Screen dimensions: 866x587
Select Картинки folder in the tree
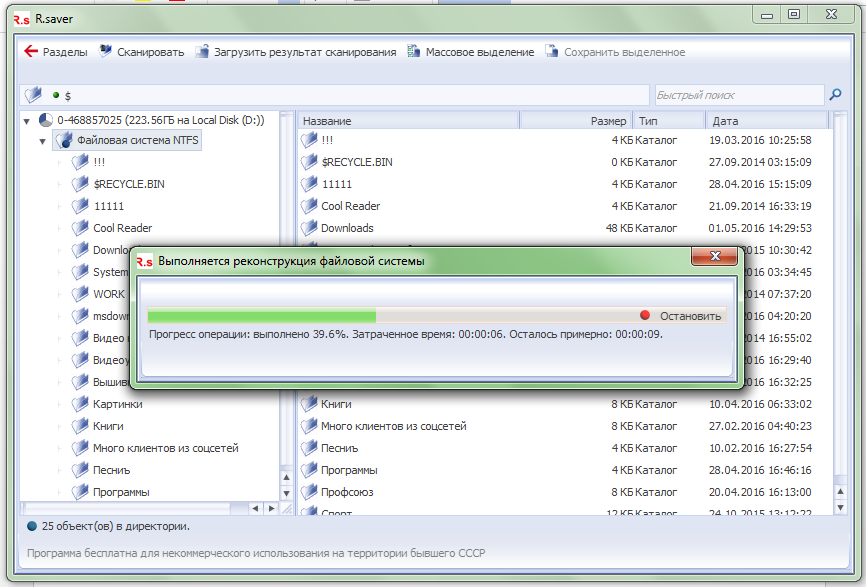tap(117, 404)
